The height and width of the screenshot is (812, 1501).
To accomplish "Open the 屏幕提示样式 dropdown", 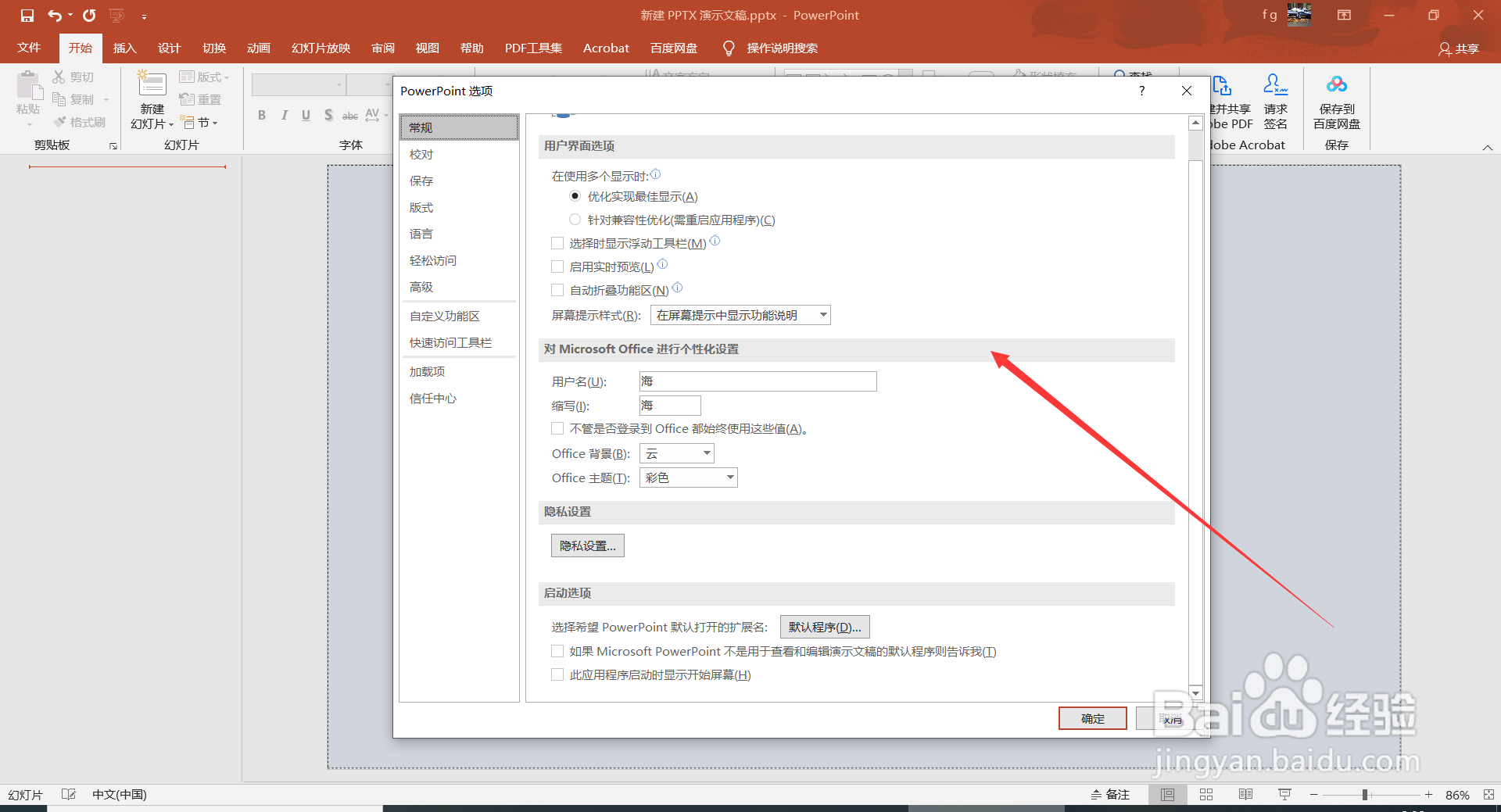I will pos(740,315).
